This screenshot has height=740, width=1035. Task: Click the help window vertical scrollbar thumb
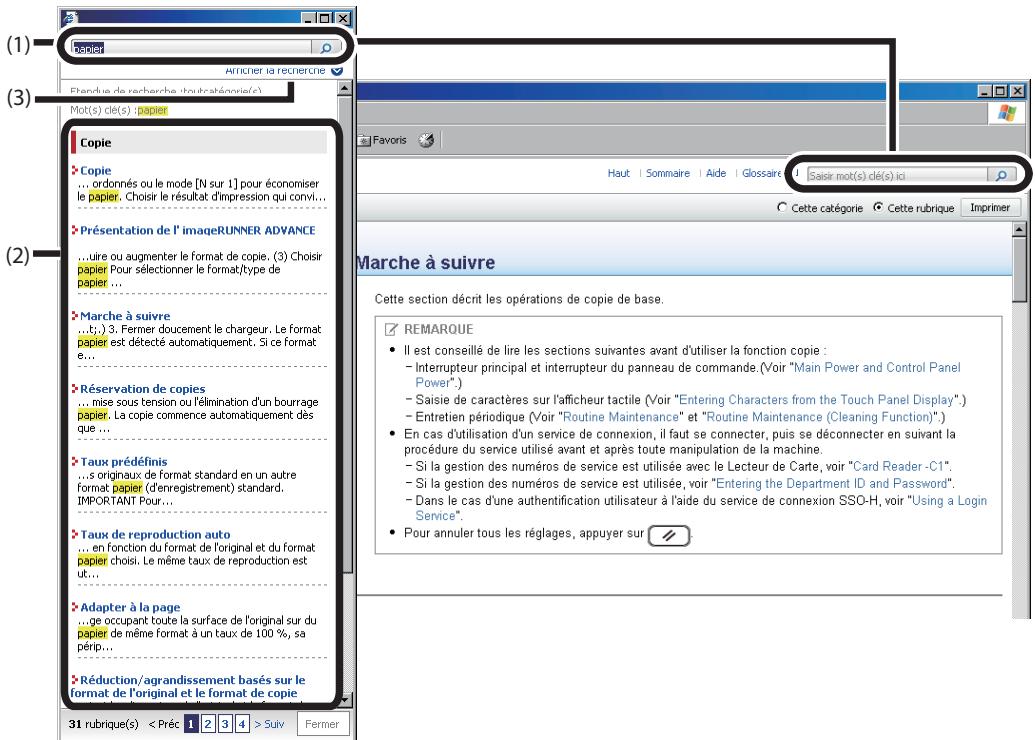tap(1019, 269)
